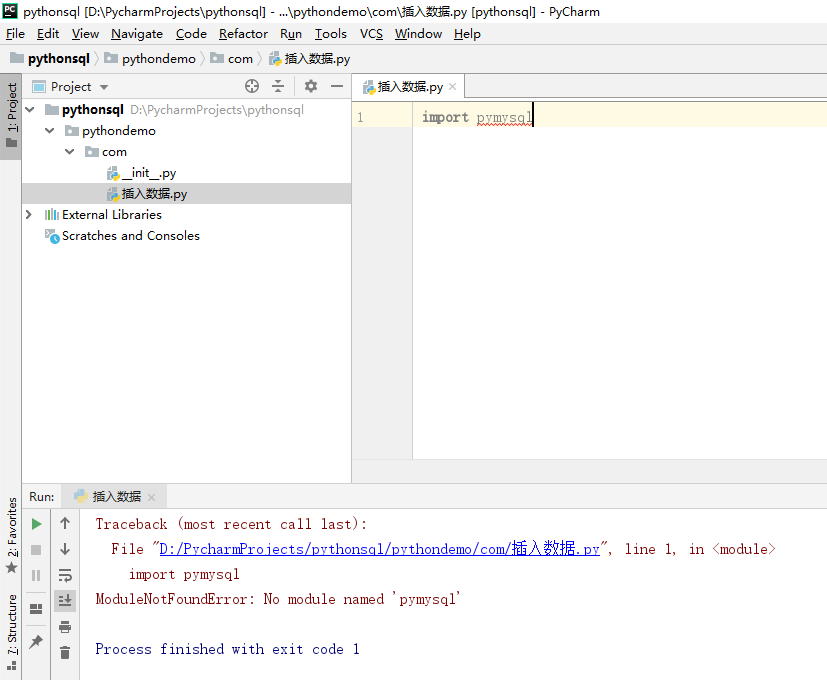Click the import keyword in editor
Image resolution: width=827 pixels, height=680 pixels.
pos(445,117)
